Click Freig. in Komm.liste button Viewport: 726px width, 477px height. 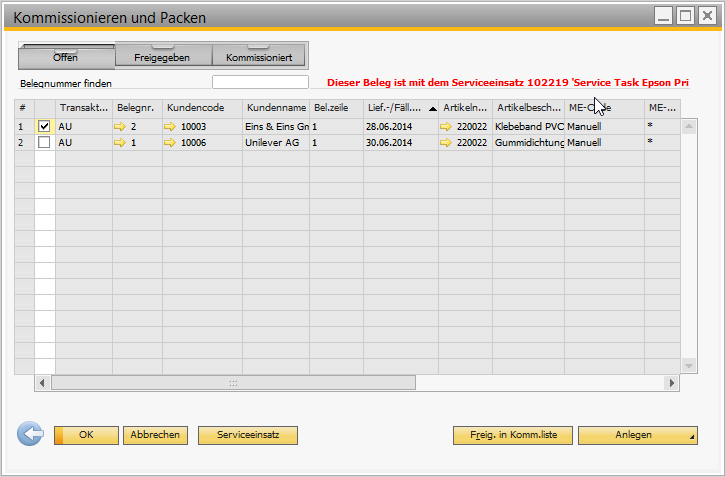[513, 435]
